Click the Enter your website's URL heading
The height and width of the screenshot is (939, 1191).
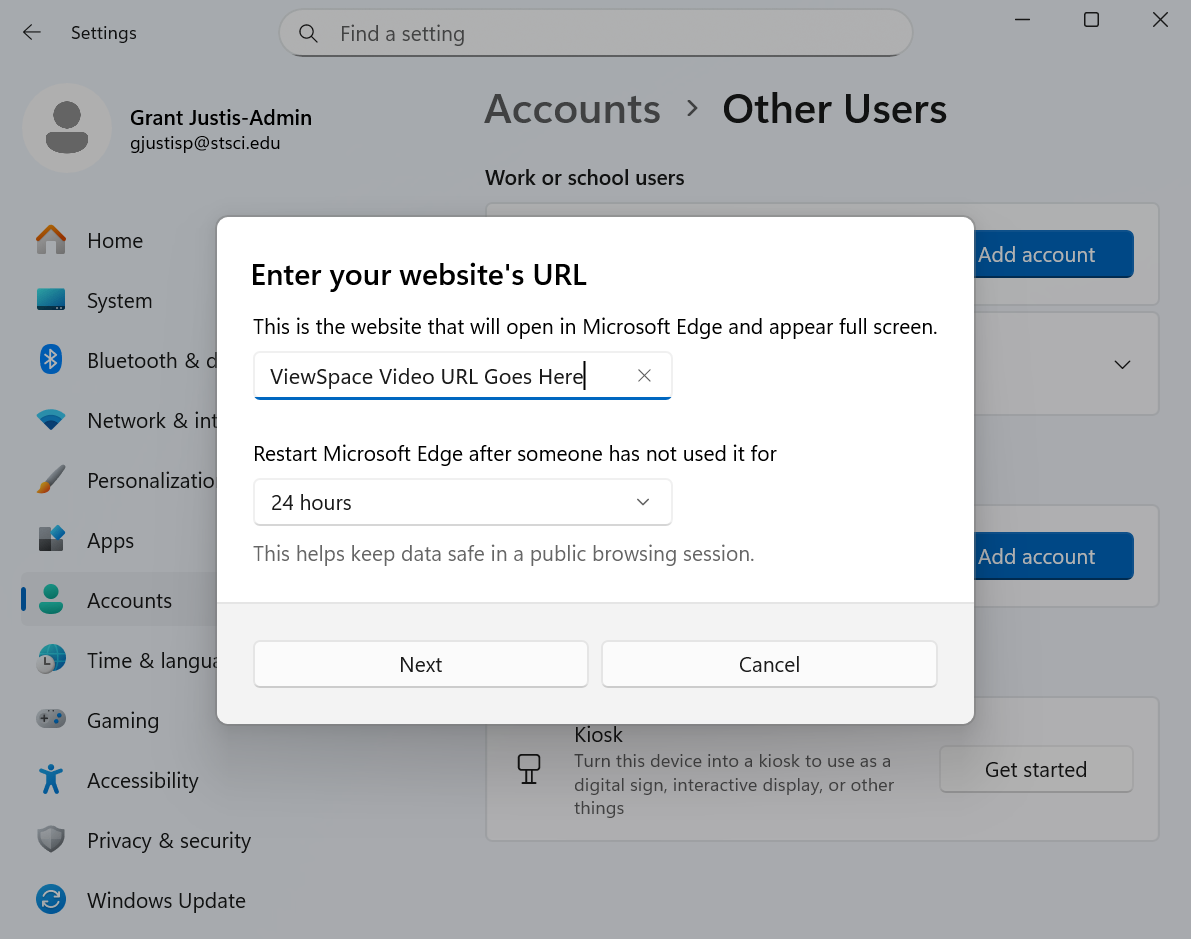pyautogui.click(x=419, y=274)
